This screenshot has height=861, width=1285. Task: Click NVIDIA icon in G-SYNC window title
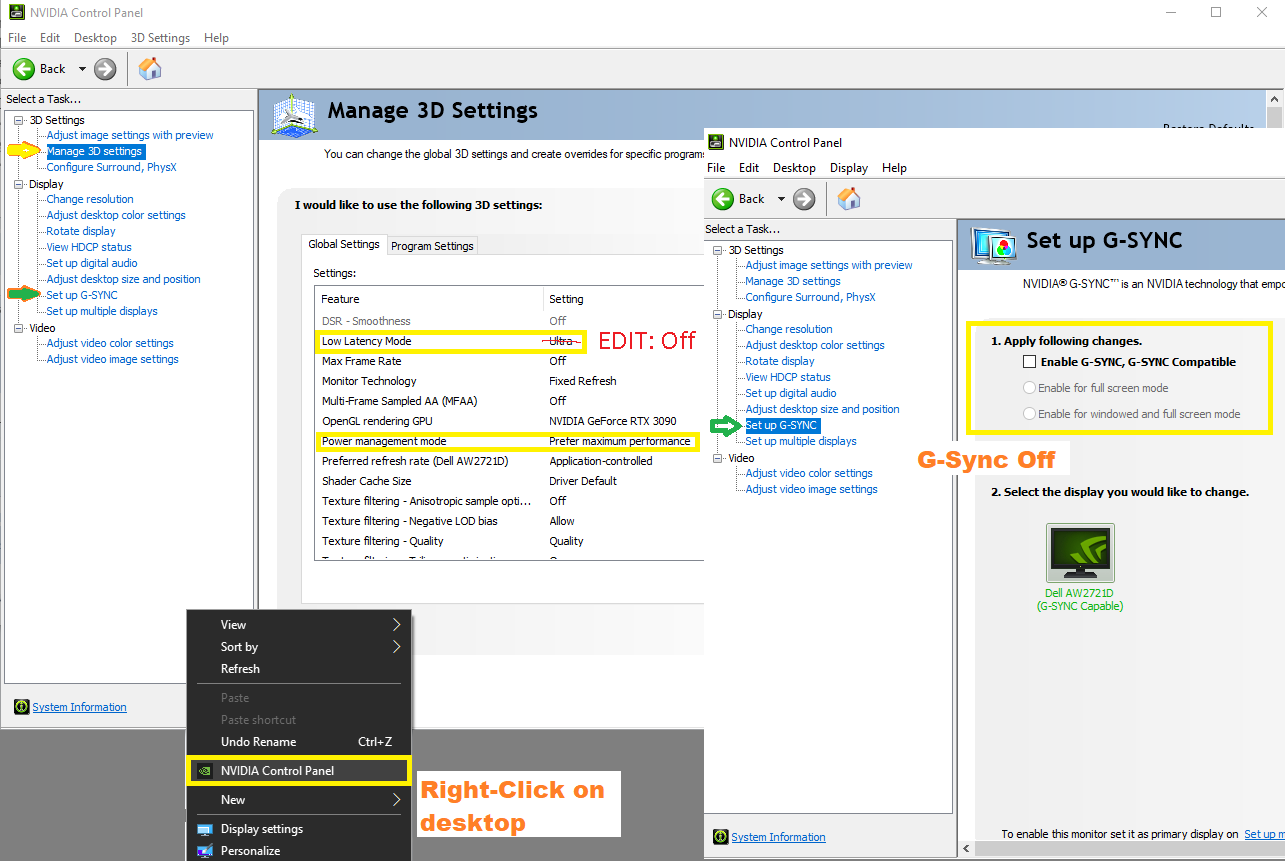[716, 142]
